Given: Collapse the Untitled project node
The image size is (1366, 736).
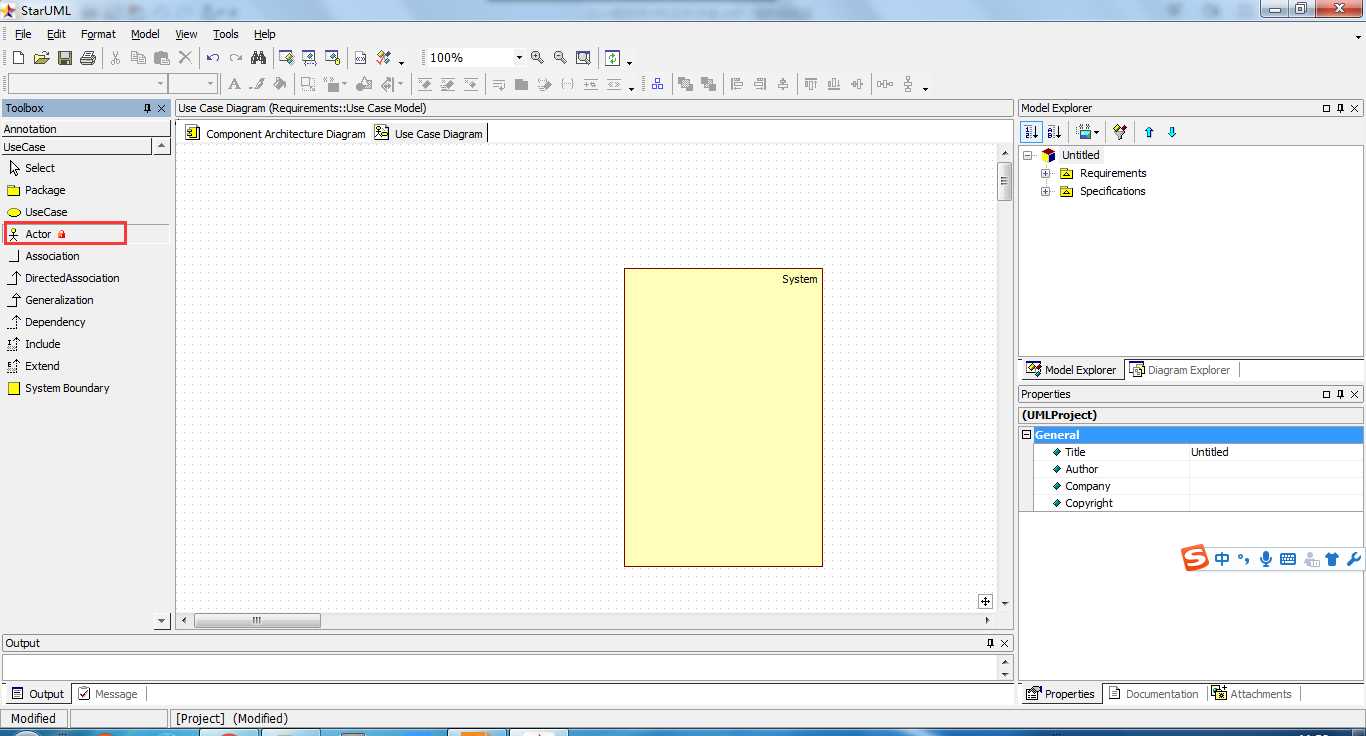Looking at the screenshot, I should click(x=1027, y=155).
